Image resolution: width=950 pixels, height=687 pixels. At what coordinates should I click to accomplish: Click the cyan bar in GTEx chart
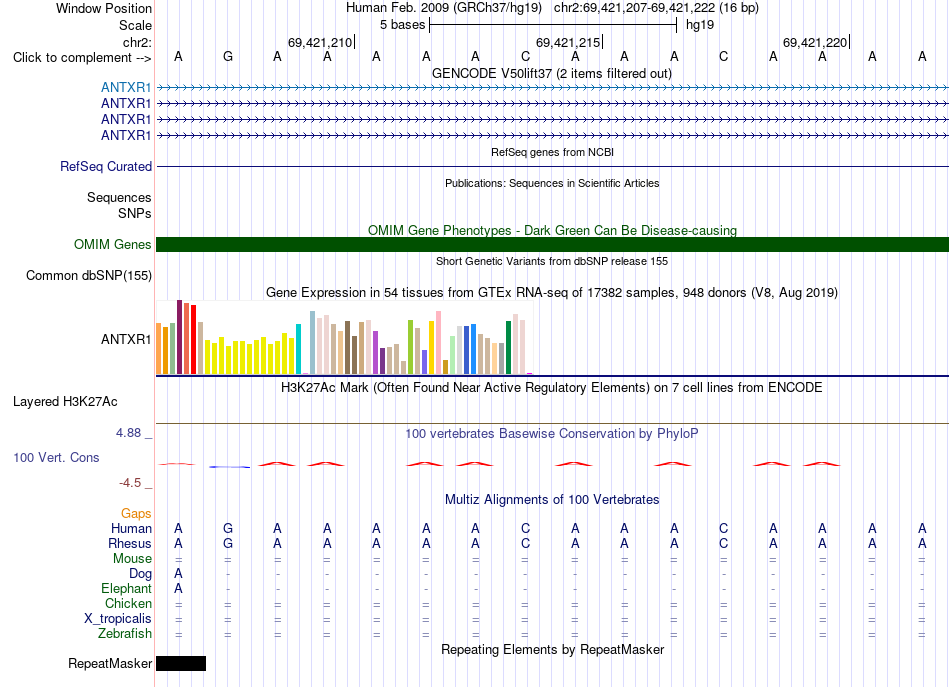pyautogui.click(x=298, y=349)
